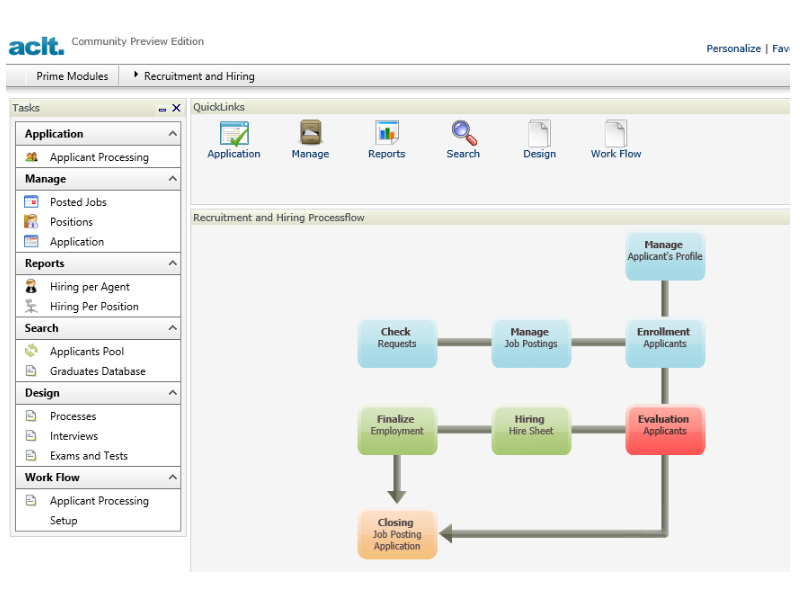The image size is (800, 600).
Task: Open Applicants Pool search
Action: tap(87, 352)
